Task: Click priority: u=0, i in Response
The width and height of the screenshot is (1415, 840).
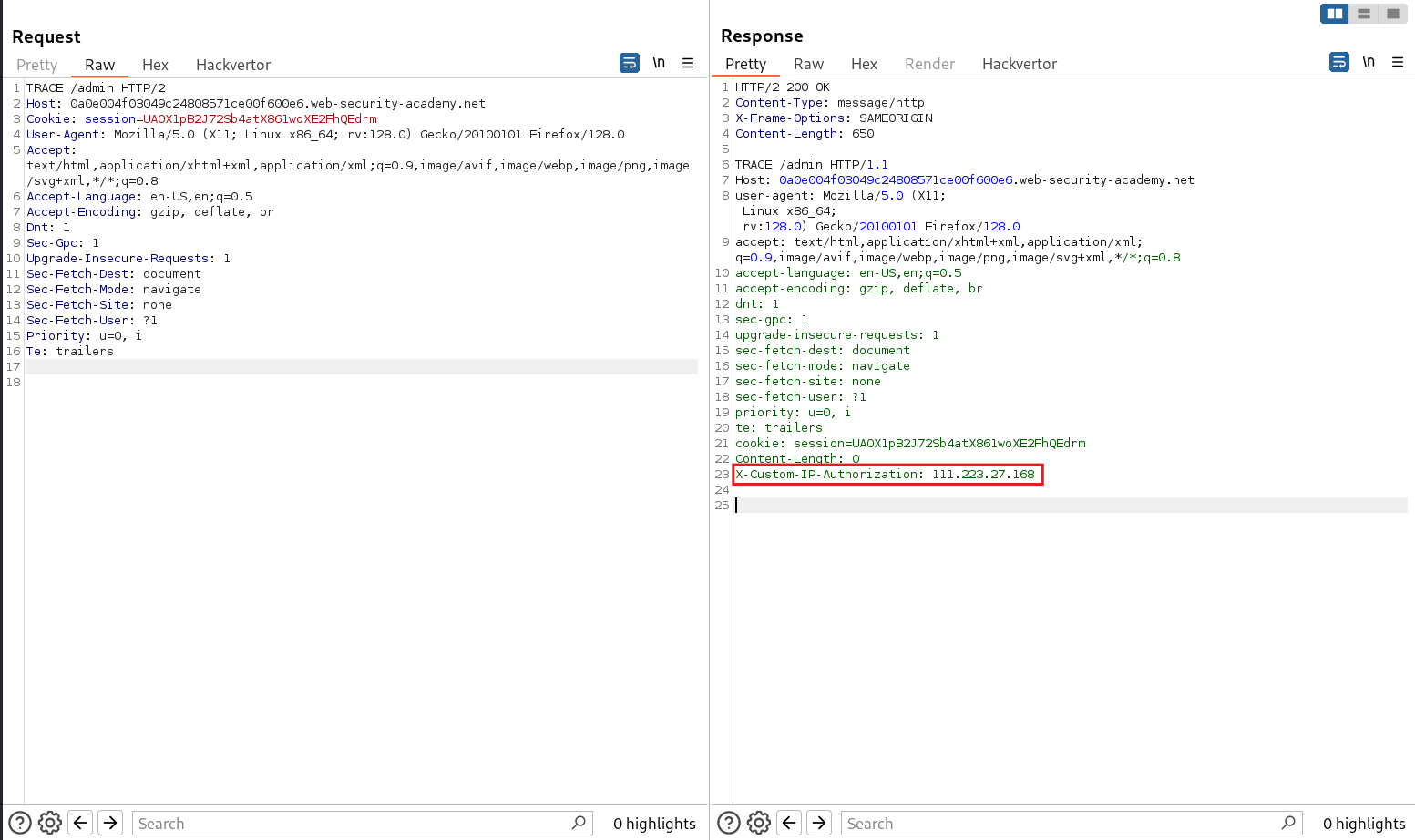Action: point(793,413)
